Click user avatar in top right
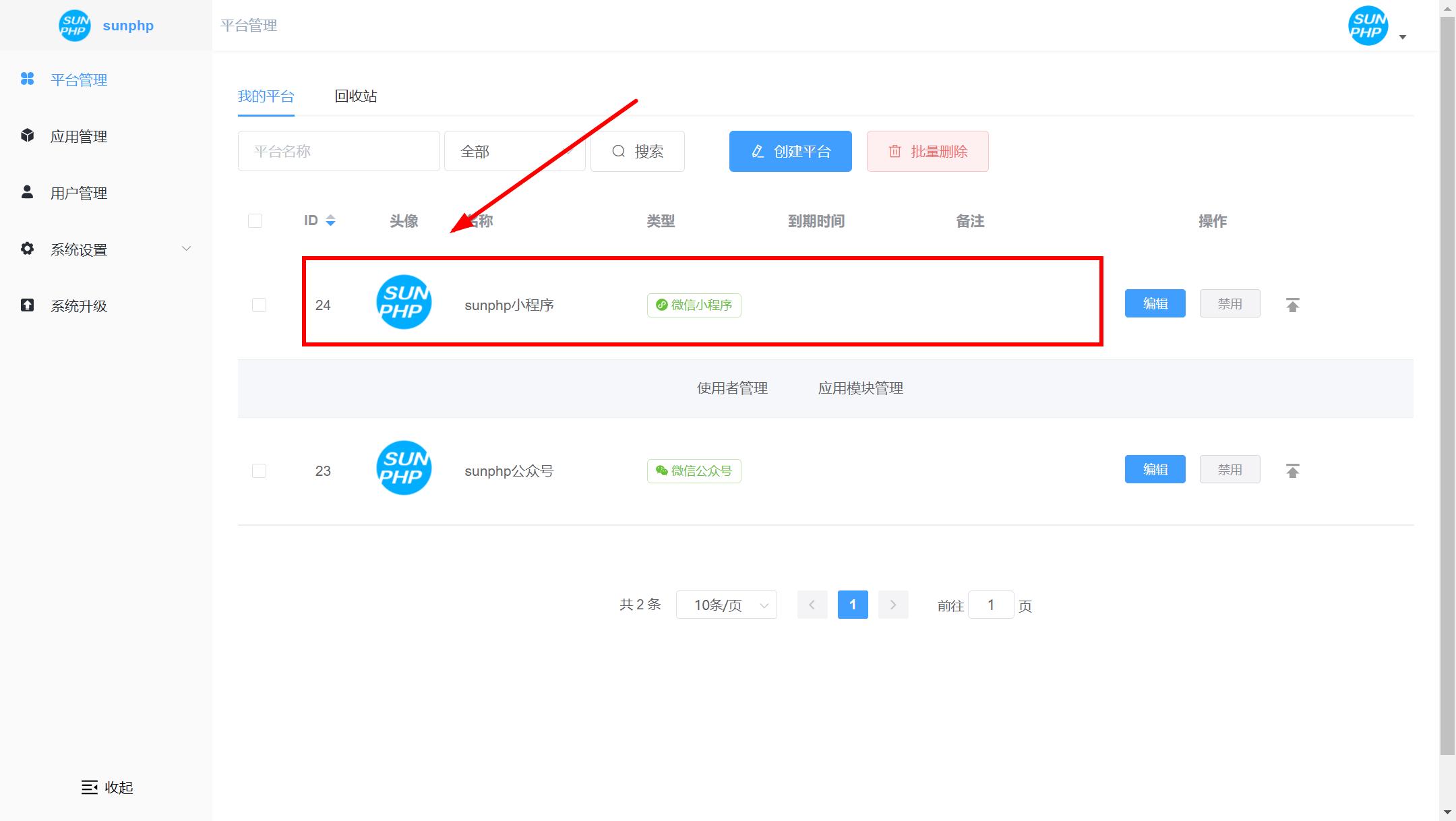This screenshot has width=1456, height=821. click(x=1368, y=26)
